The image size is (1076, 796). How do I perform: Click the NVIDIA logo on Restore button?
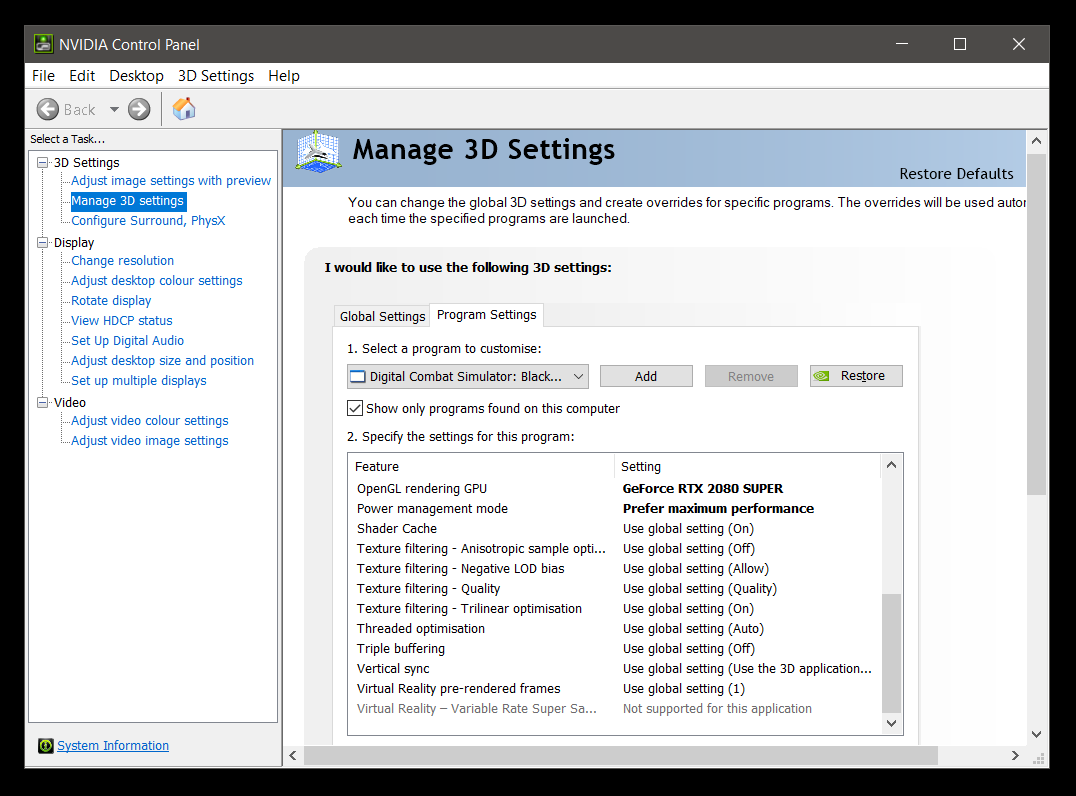click(x=821, y=375)
